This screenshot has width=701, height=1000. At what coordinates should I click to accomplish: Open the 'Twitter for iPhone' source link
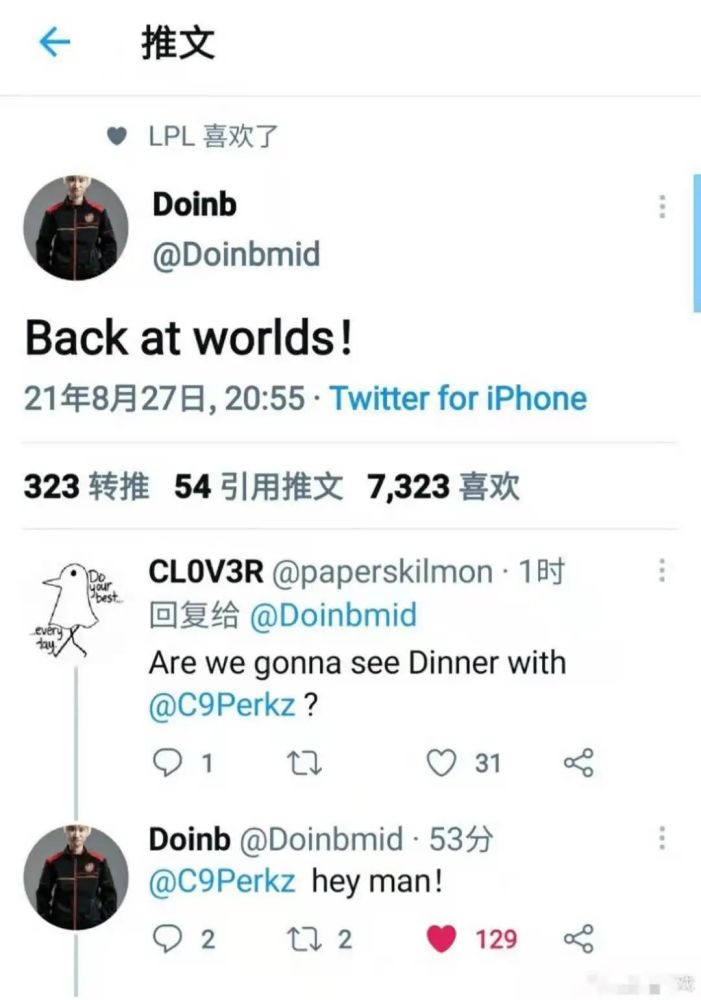[458, 399]
